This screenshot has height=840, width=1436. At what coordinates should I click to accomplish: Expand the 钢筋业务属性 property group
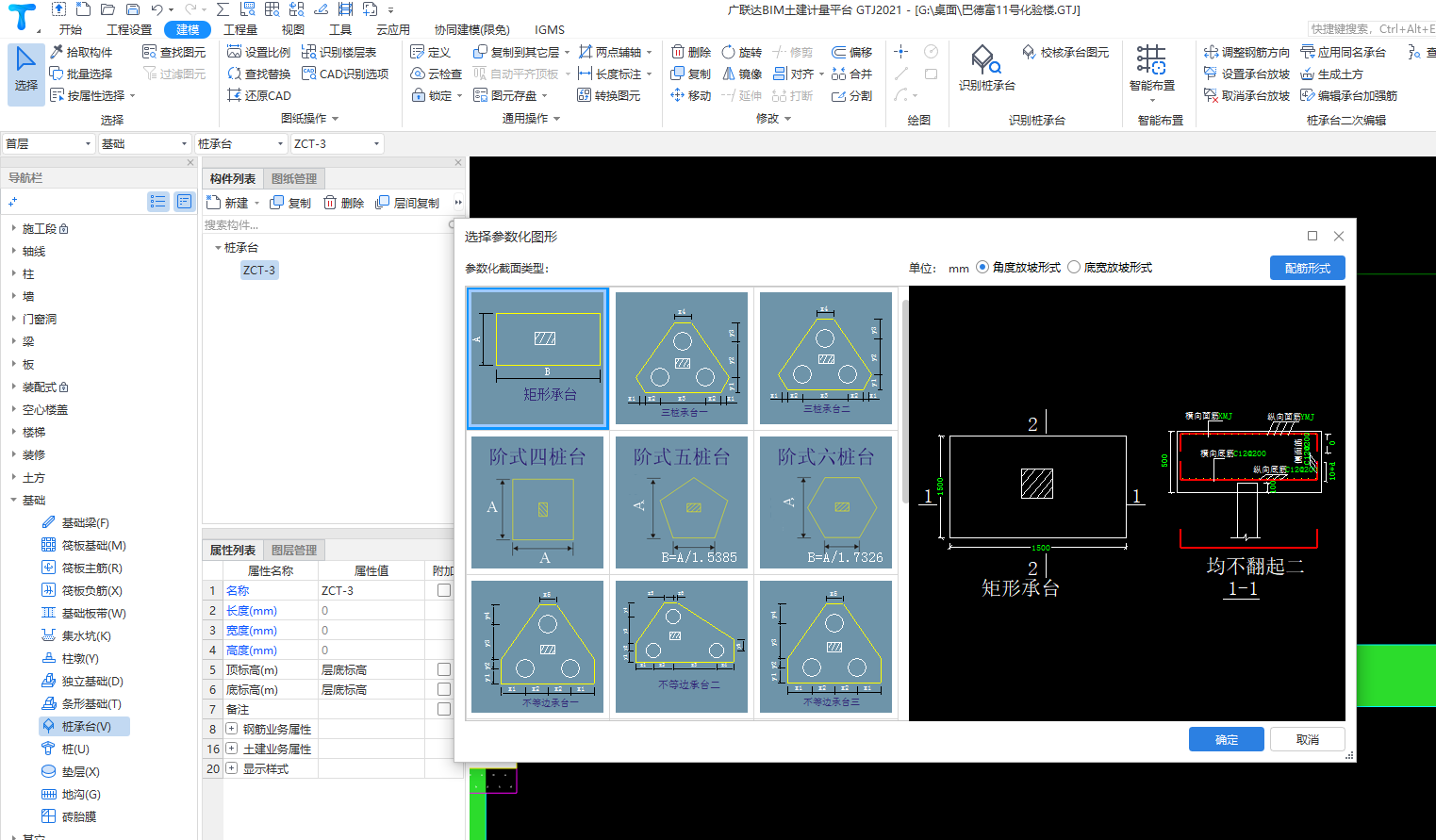click(231, 729)
